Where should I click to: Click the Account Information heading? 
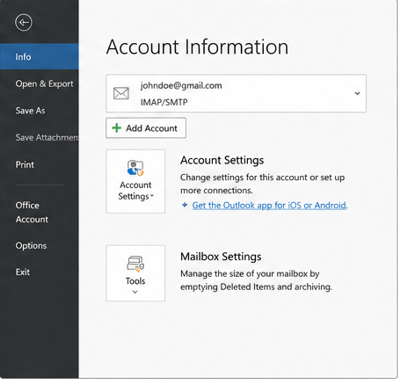click(x=197, y=47)
